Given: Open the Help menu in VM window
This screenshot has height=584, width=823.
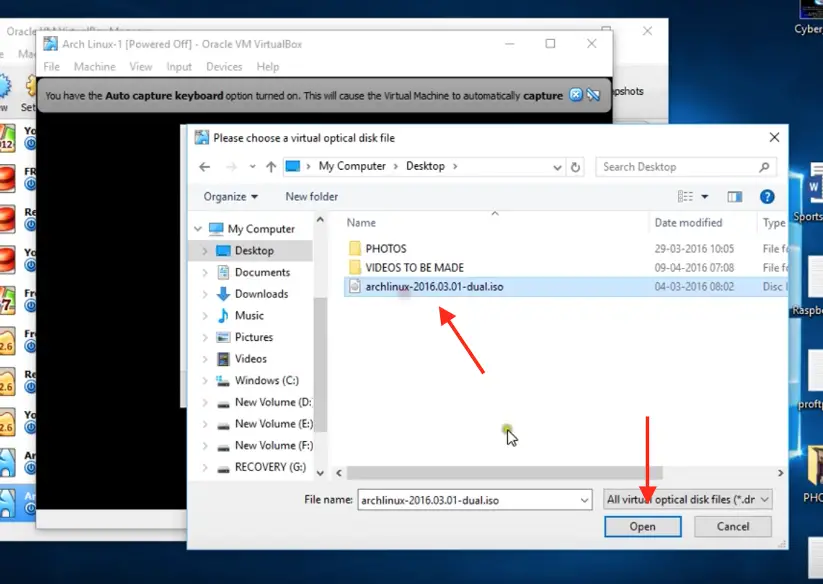Looking at the screenshot, I should click(268, 67).
